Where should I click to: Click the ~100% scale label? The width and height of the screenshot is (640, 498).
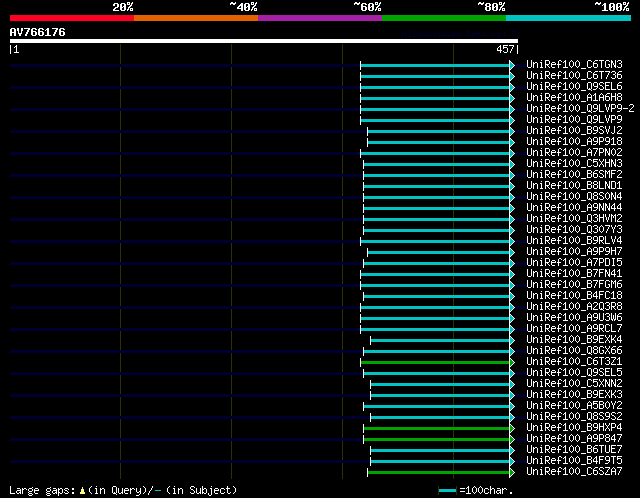611,7
